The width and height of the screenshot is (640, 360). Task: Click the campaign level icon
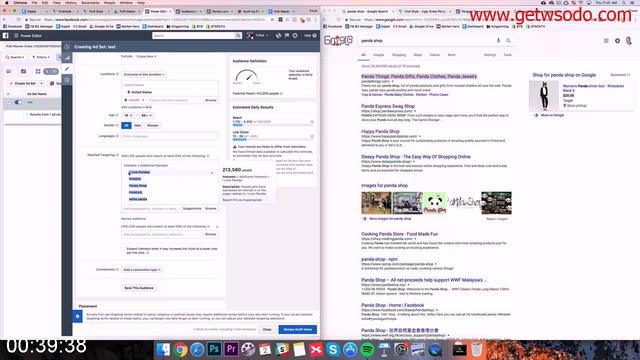9,71
